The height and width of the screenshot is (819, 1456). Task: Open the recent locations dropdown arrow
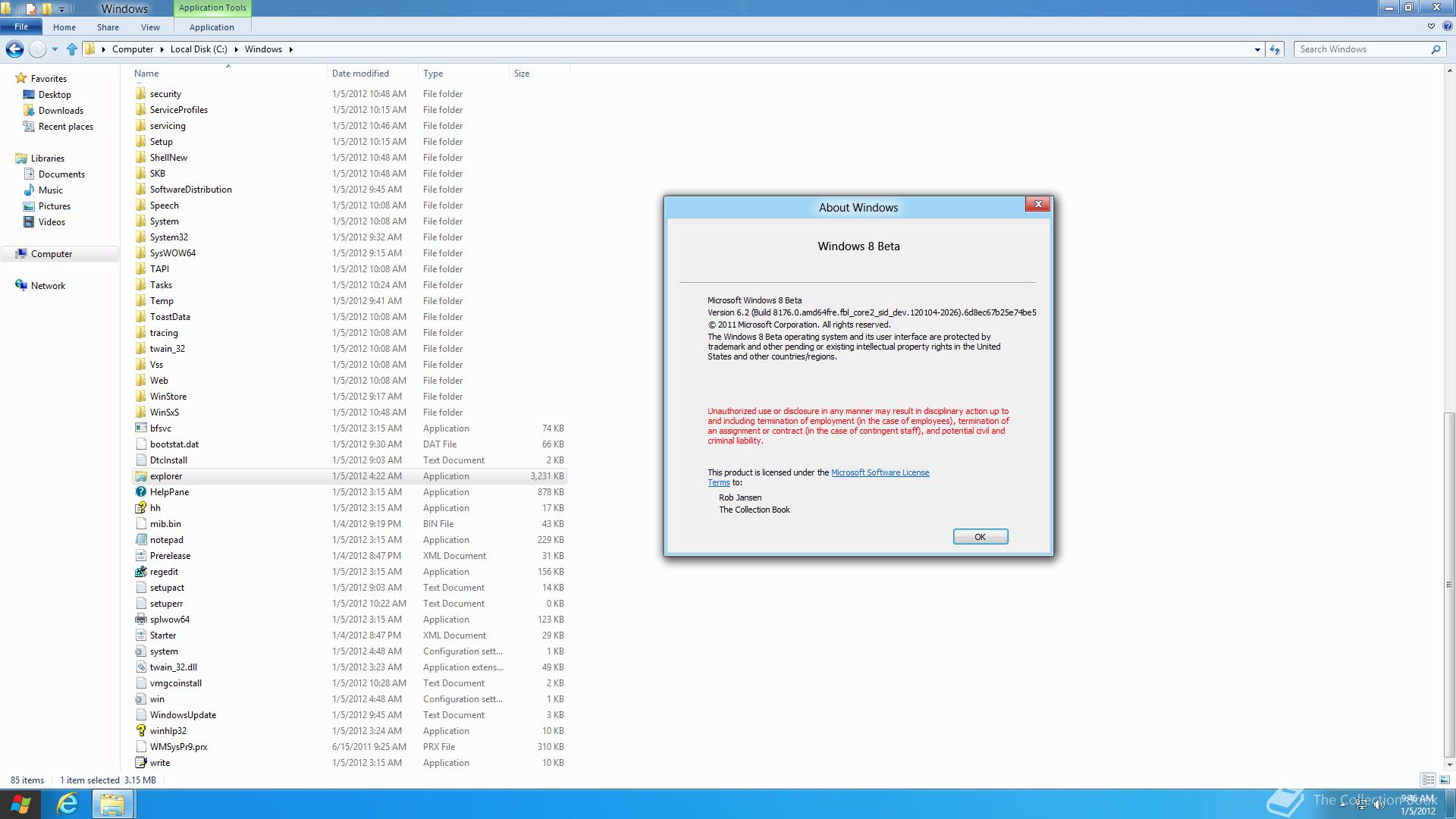pos(55,49)
